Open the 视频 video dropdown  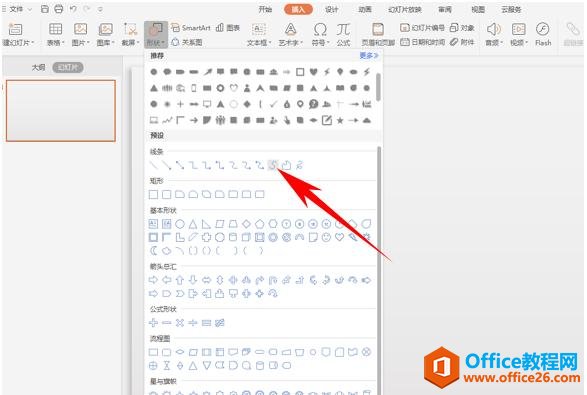click(x=518, y=34)
